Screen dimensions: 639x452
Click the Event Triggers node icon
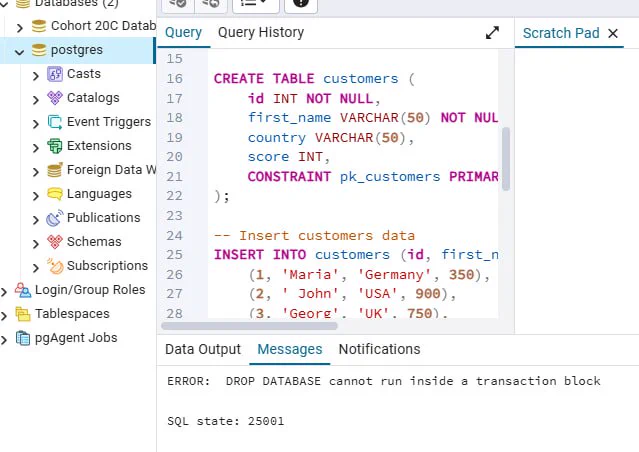[x=55, y=122]
